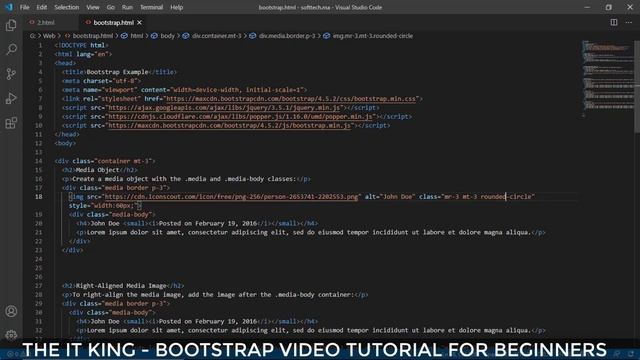
Task: Click the VS Code logo icon
Action: click(8, 7)
